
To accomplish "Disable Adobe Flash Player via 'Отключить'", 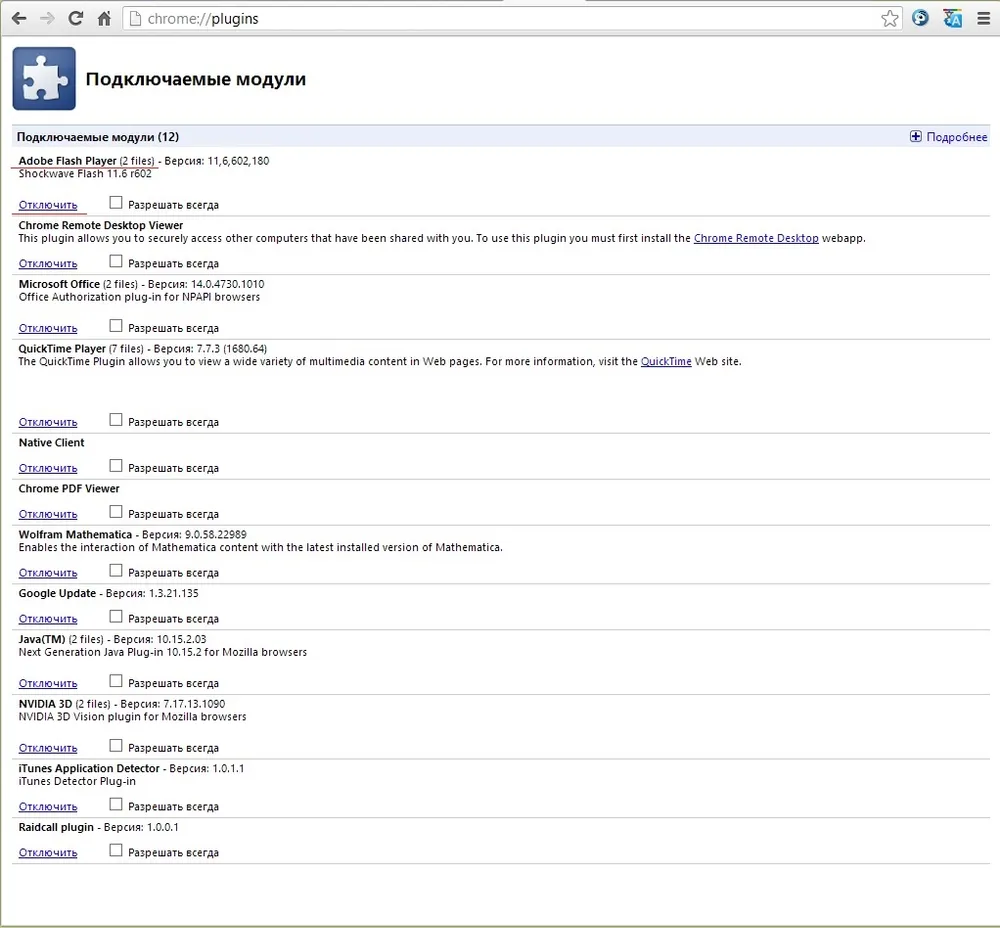I will pyautogui.click(x=48, y=205).
